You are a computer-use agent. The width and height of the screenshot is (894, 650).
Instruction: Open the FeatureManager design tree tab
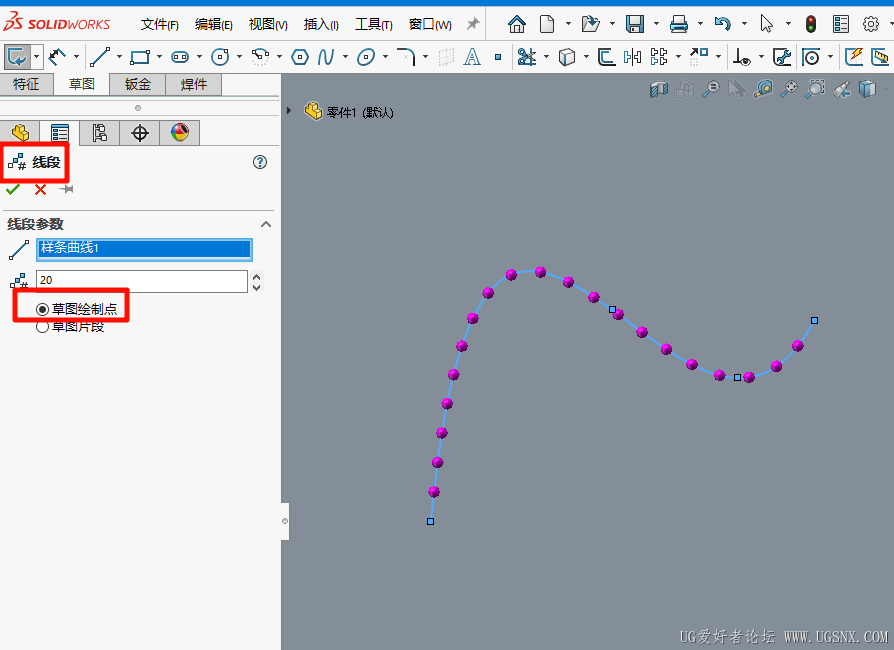[20, 133]
